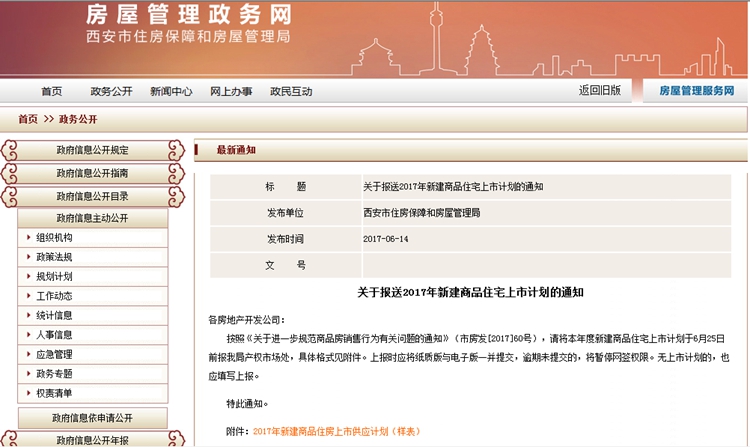This screenshot has height=447, width=750.
Task: Select 政民互动 in the navigation bar
Action: click(x=291, y=91)
